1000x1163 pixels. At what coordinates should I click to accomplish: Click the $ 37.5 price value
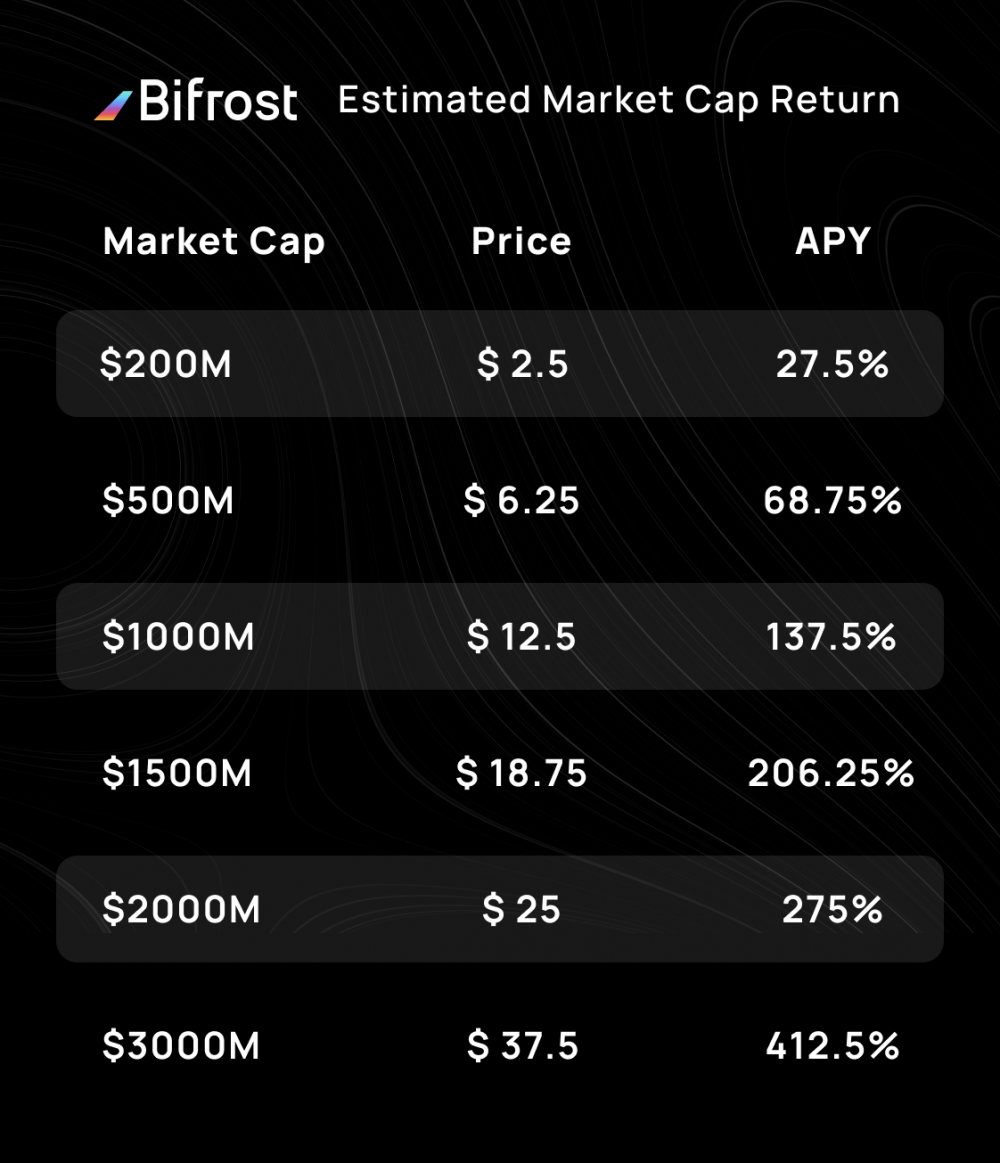point(522,1046)
